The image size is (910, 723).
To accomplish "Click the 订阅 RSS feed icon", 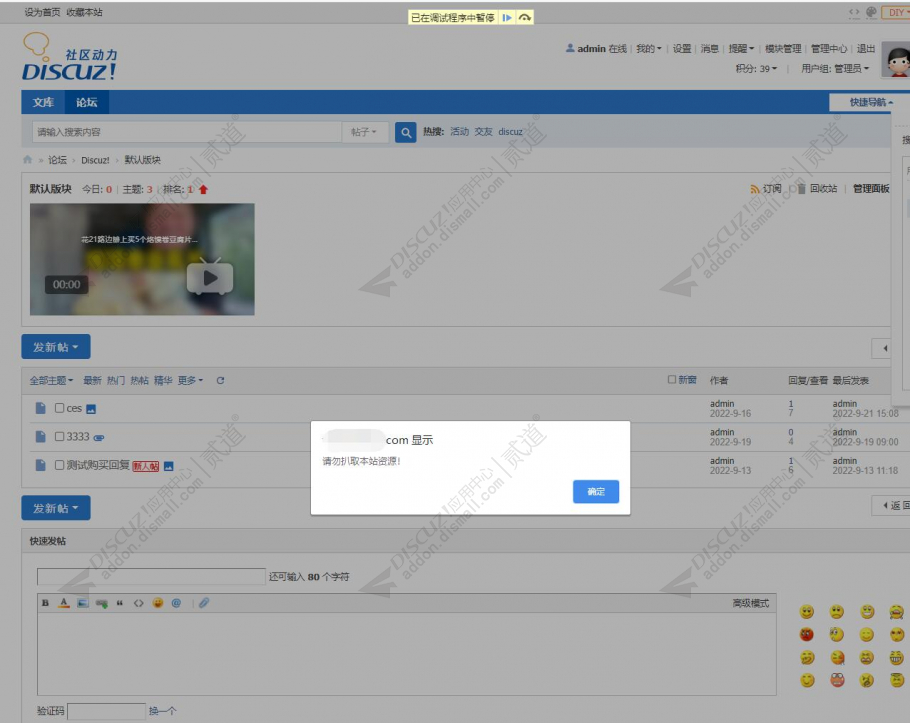I will (754, 189).
